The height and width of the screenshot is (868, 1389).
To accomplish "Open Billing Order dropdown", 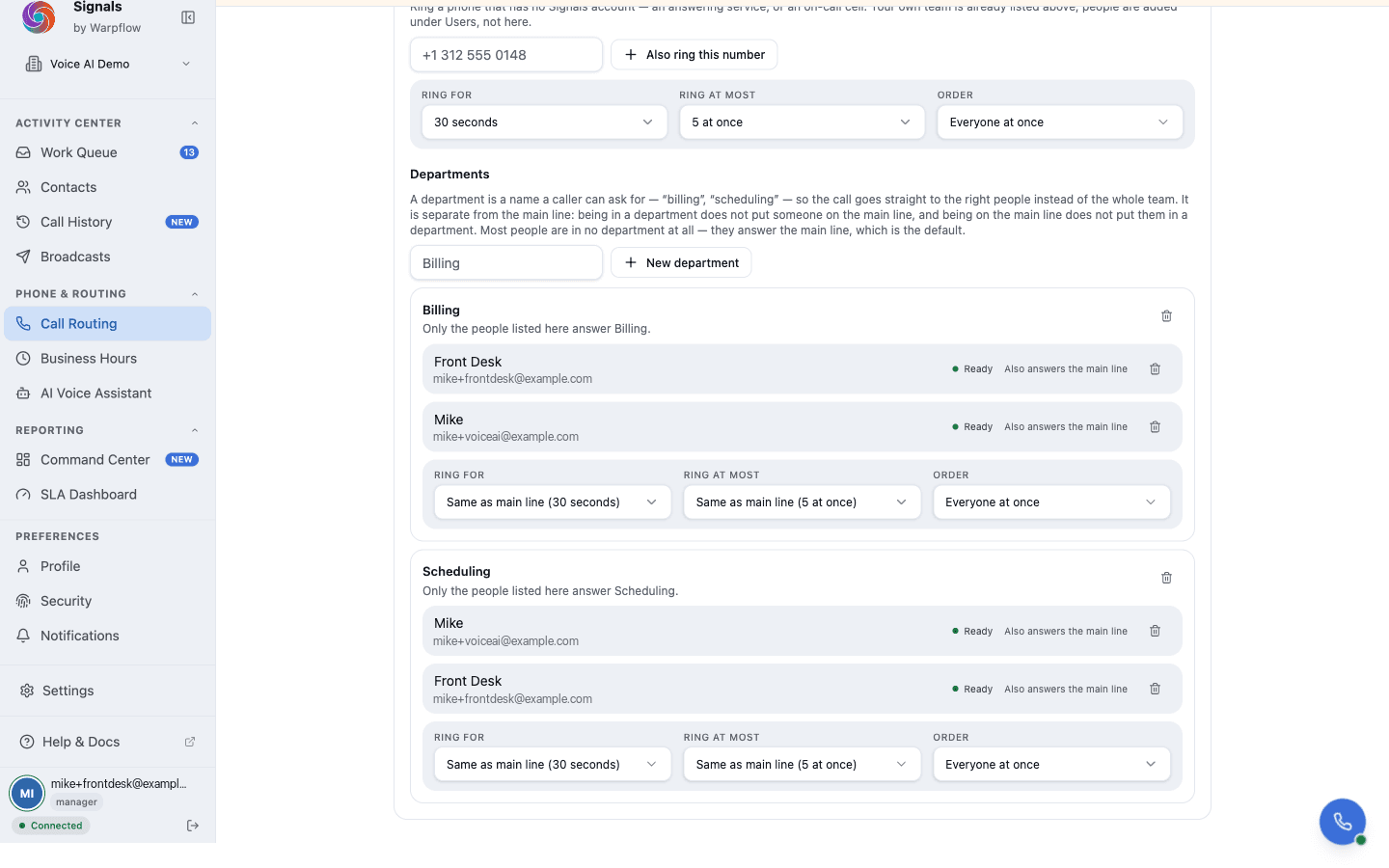I will [1051, 502].
